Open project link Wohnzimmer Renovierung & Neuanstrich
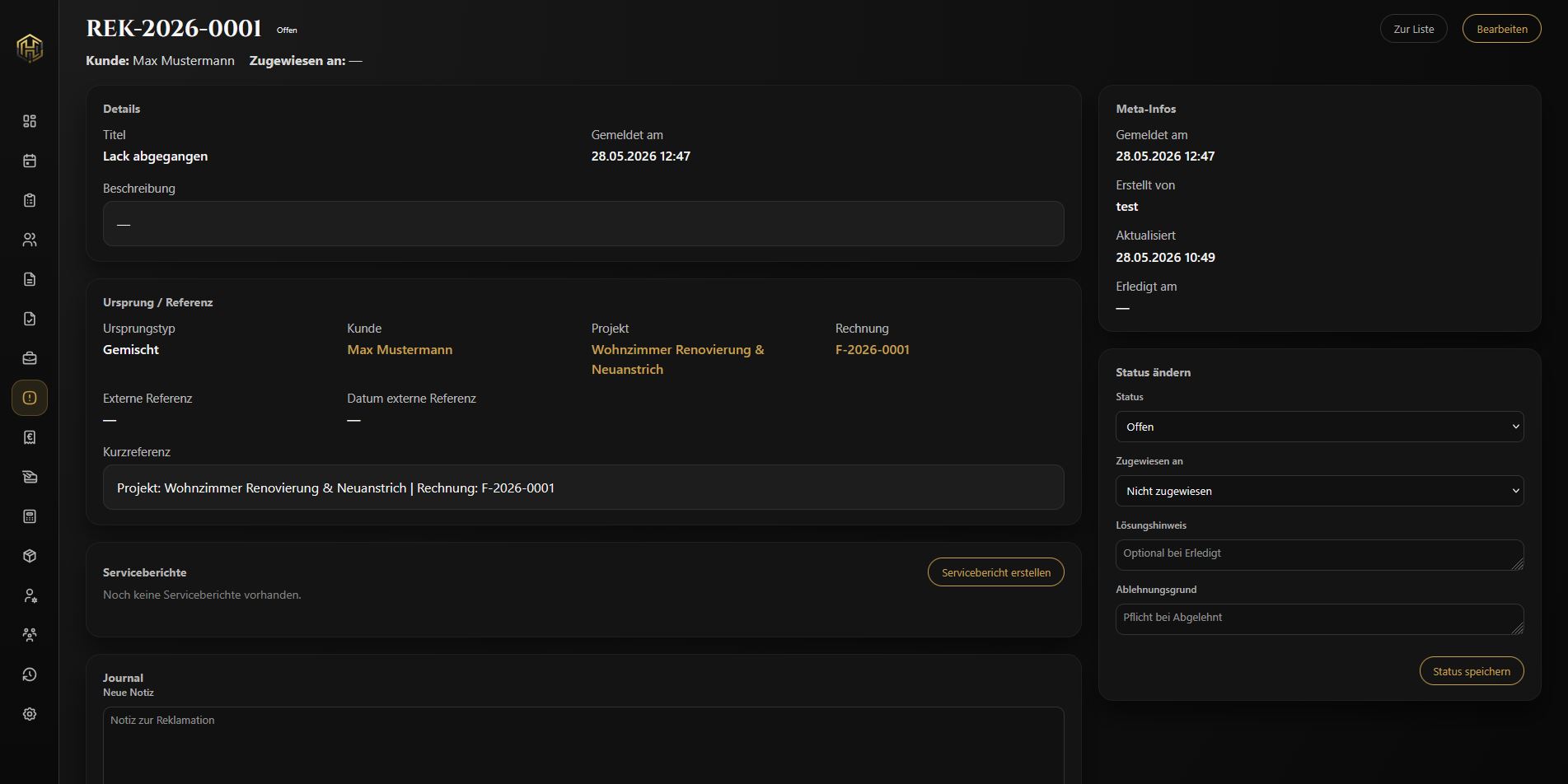 tap(677, 360)
